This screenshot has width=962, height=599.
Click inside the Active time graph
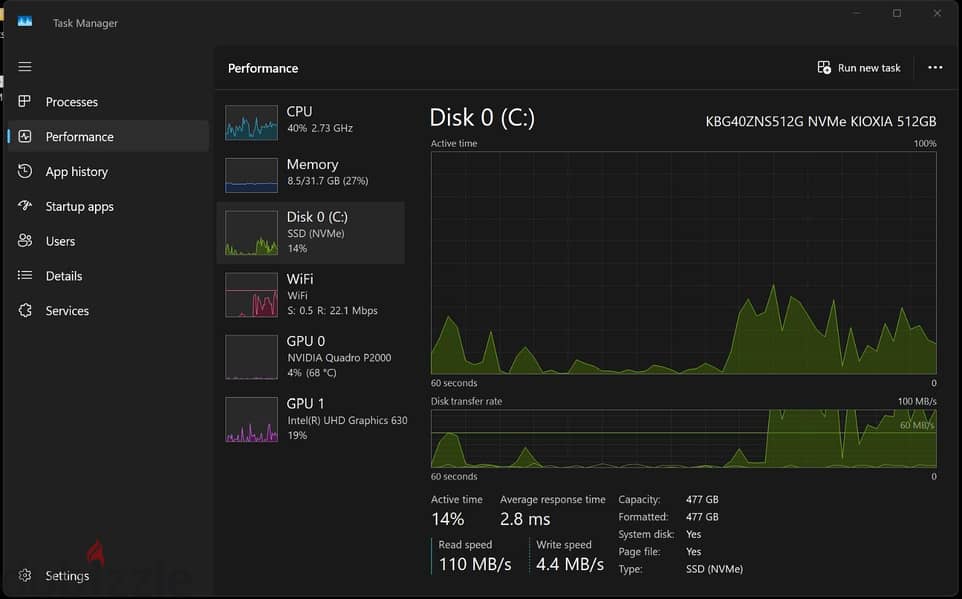click(683, 263)
